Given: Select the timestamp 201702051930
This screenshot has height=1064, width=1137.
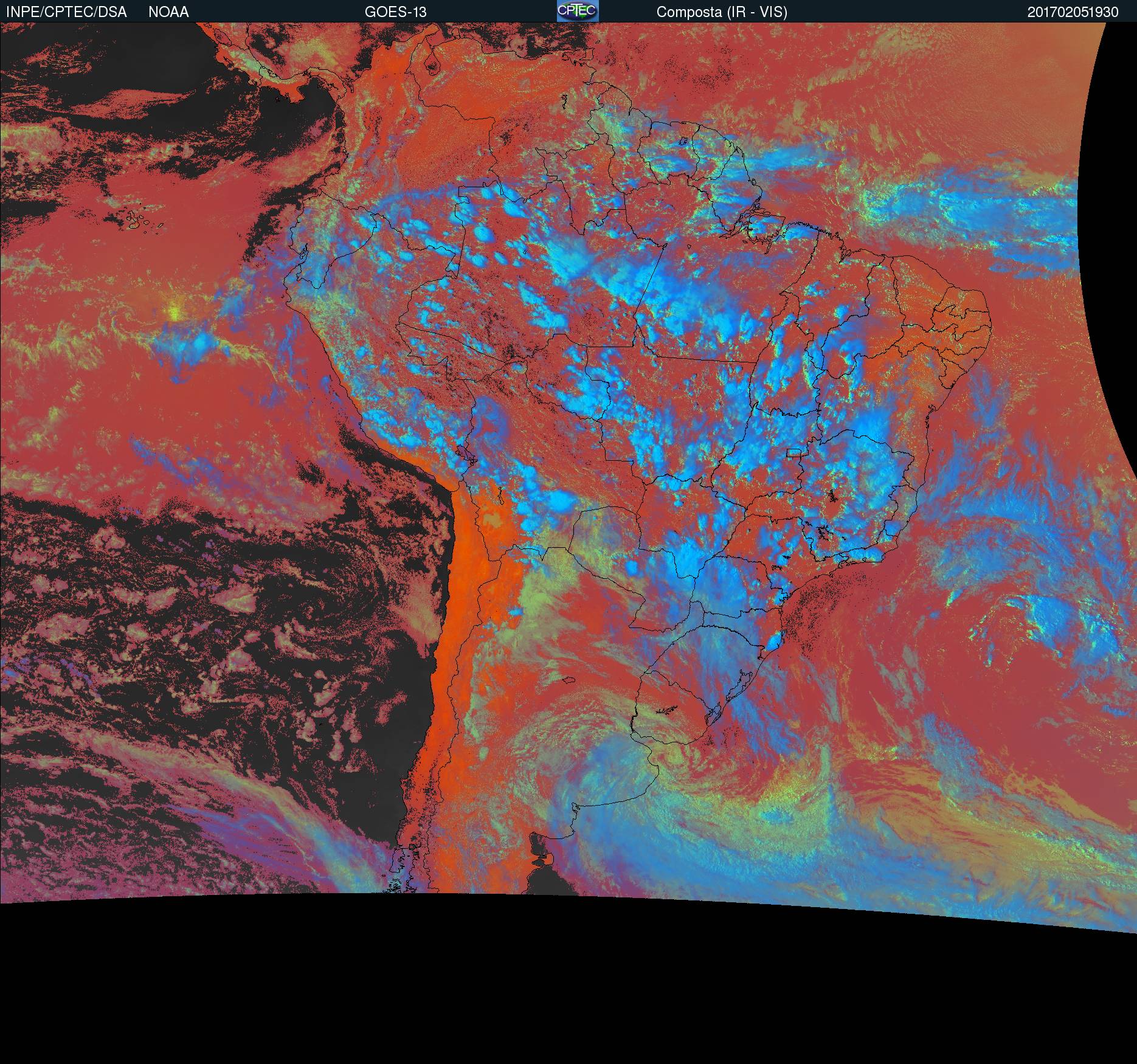Looking at the screenshot, I should [1073, 12].
